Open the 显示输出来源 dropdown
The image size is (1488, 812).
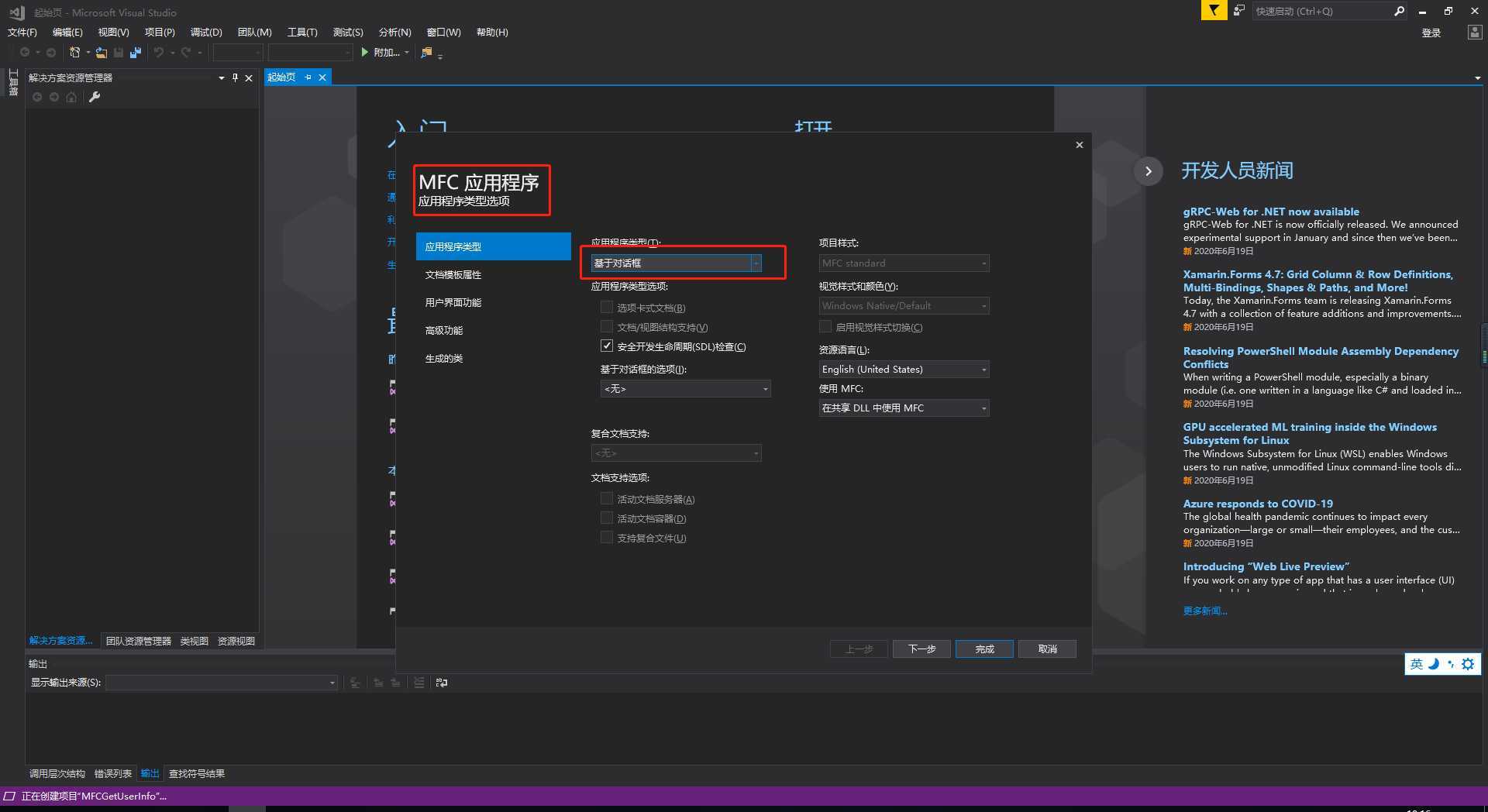click(x=222, y=683)
